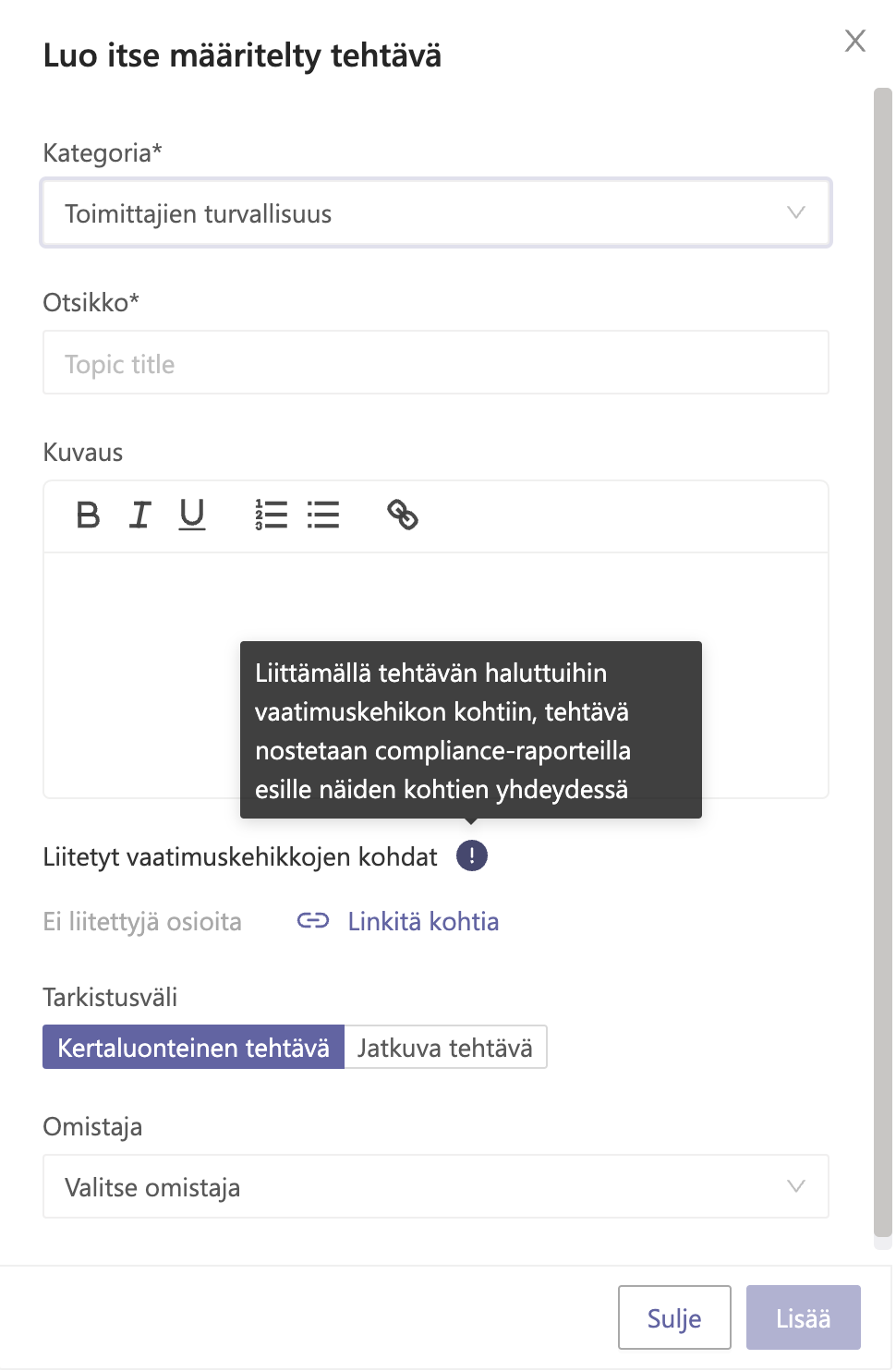Click the Omistaja label
Screen dimensions: 896x1371
[92, 1127]
